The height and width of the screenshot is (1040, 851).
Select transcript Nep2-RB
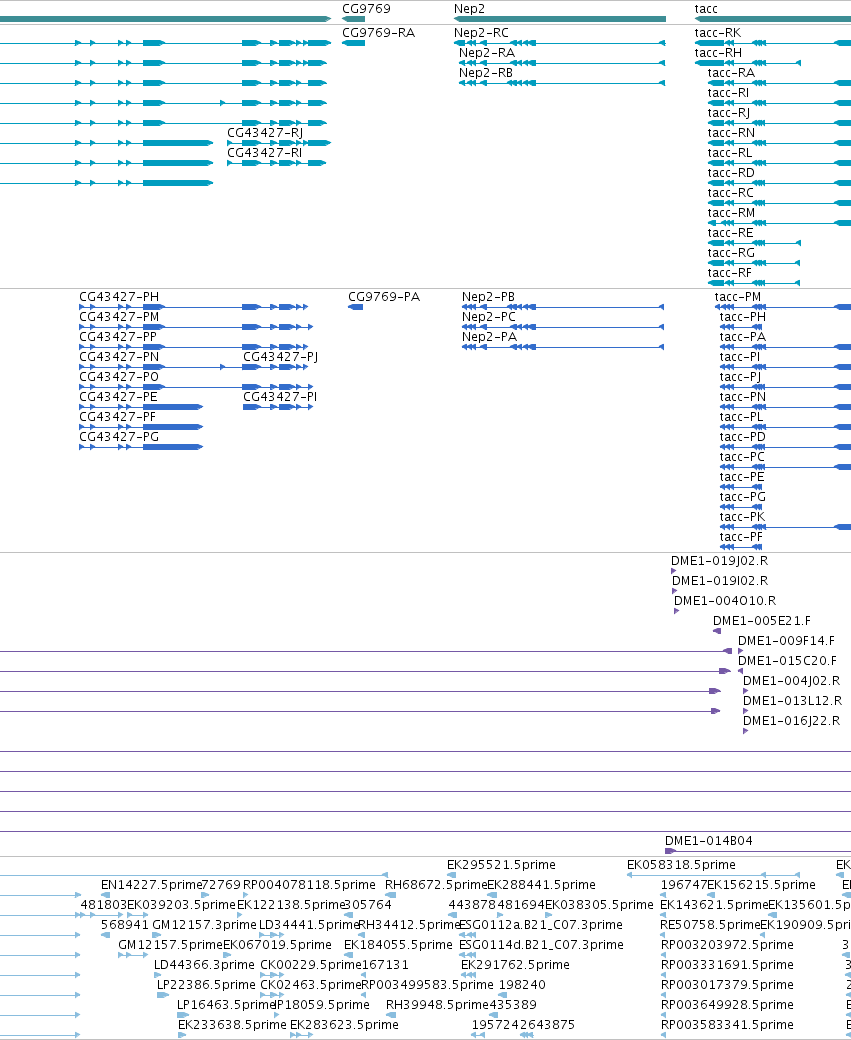486,72
